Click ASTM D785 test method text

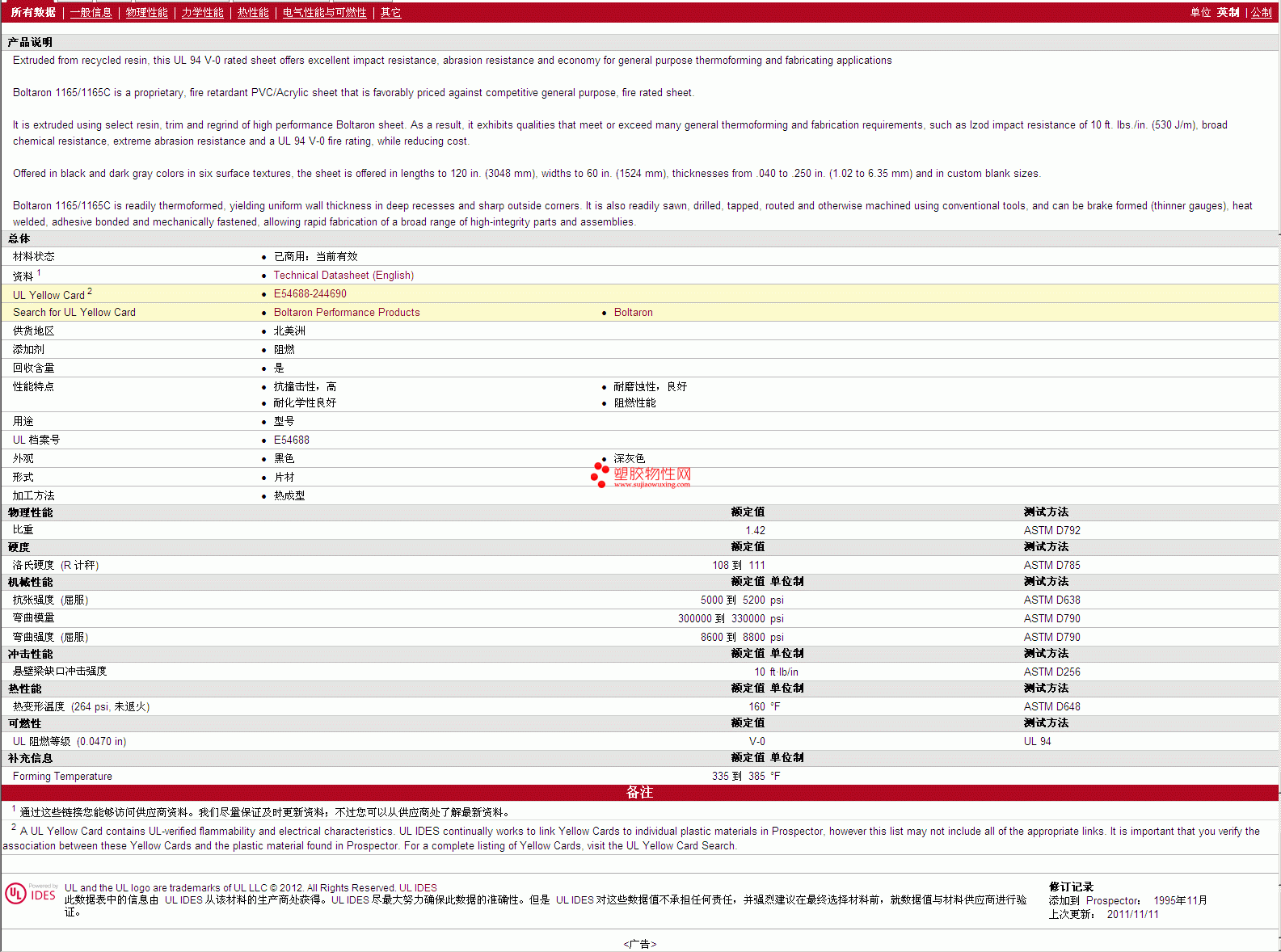(1051, 565)
